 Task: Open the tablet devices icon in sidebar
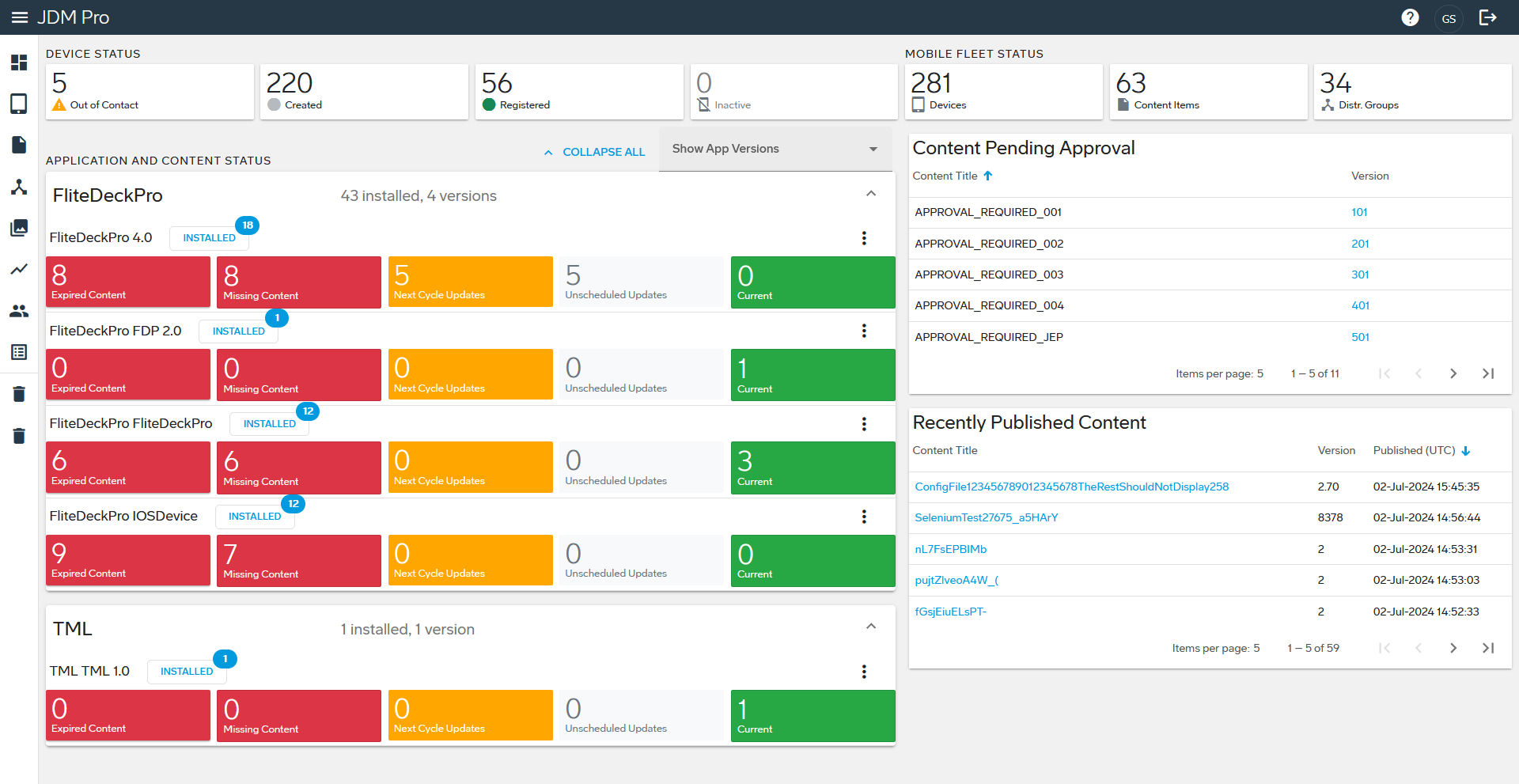(x=19, y=104)
